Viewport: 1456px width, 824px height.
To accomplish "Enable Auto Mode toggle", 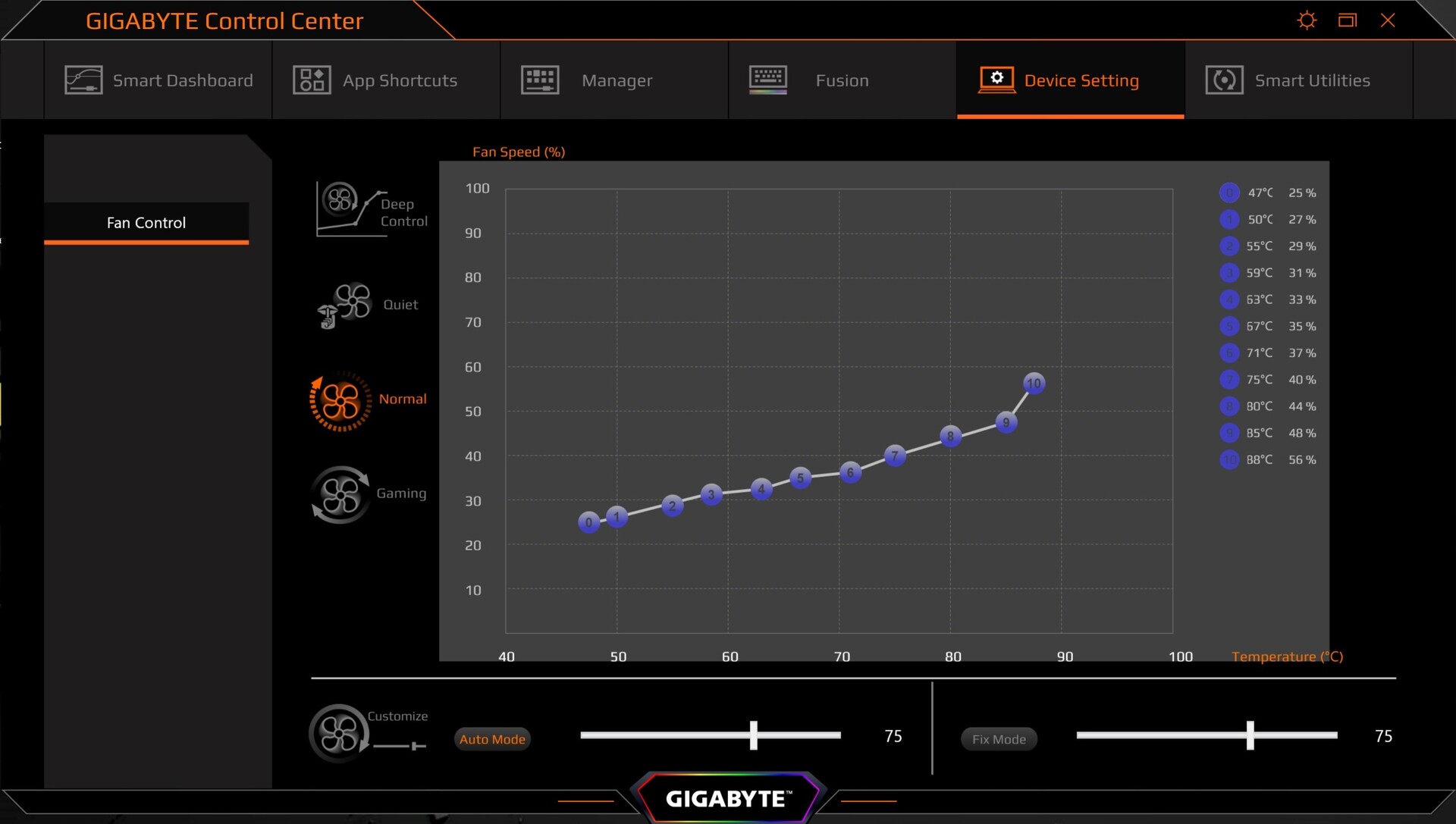I will coord(492,739).
